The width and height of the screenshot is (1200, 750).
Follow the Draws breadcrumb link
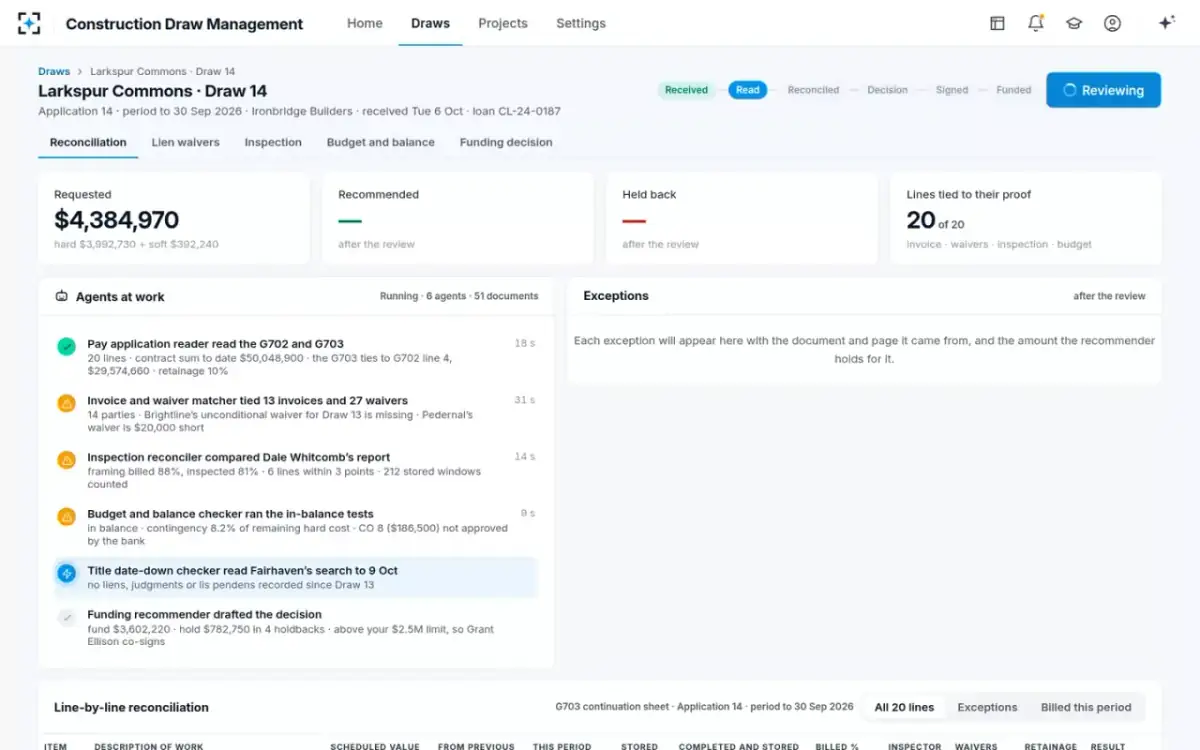tap(54, 72)
